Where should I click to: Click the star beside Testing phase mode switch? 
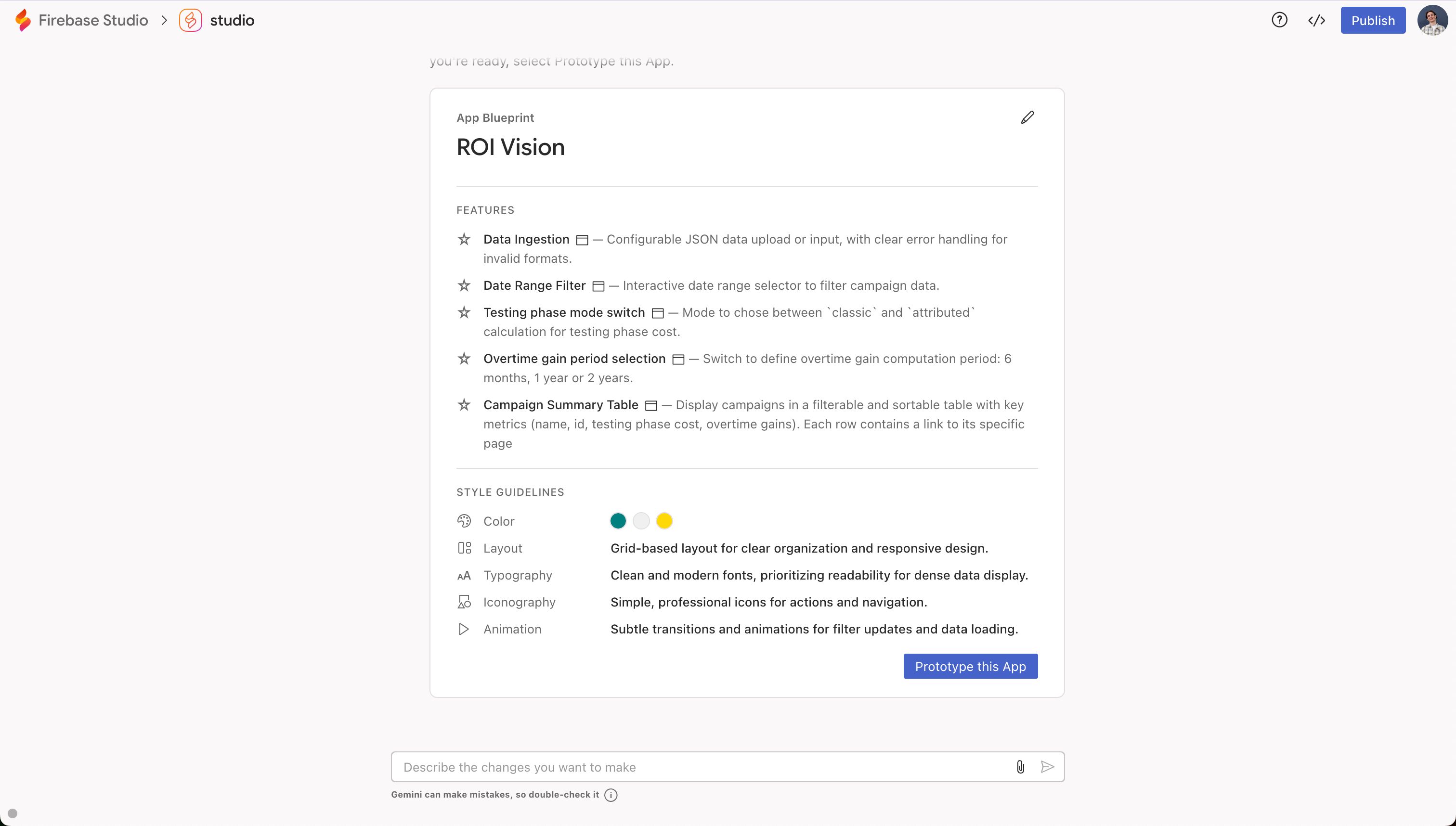pyautogui.click(x=464, y=312)
